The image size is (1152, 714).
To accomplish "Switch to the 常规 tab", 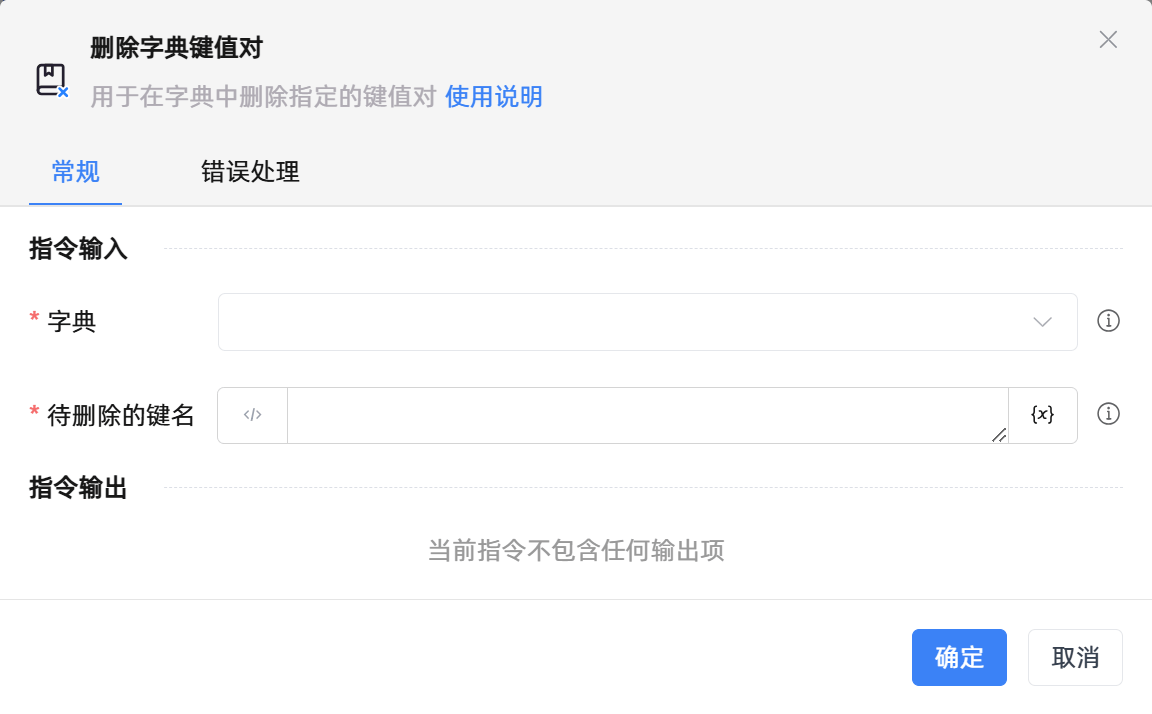I will (75, 172).
